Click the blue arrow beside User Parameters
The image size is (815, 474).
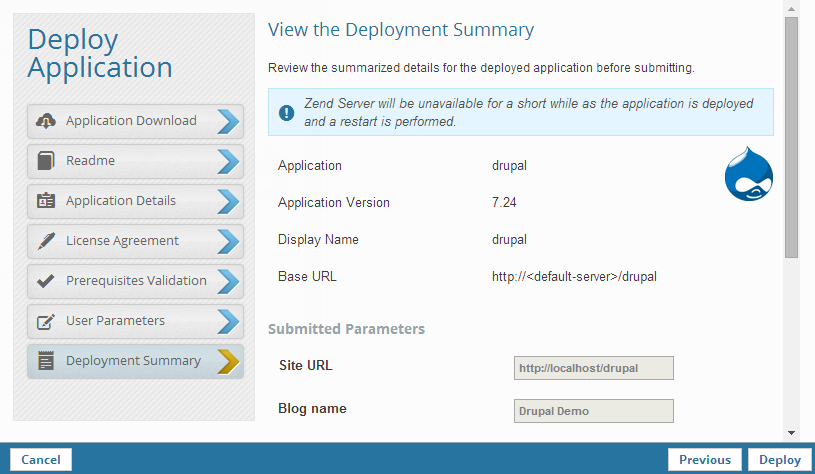[x=228, y=321]
